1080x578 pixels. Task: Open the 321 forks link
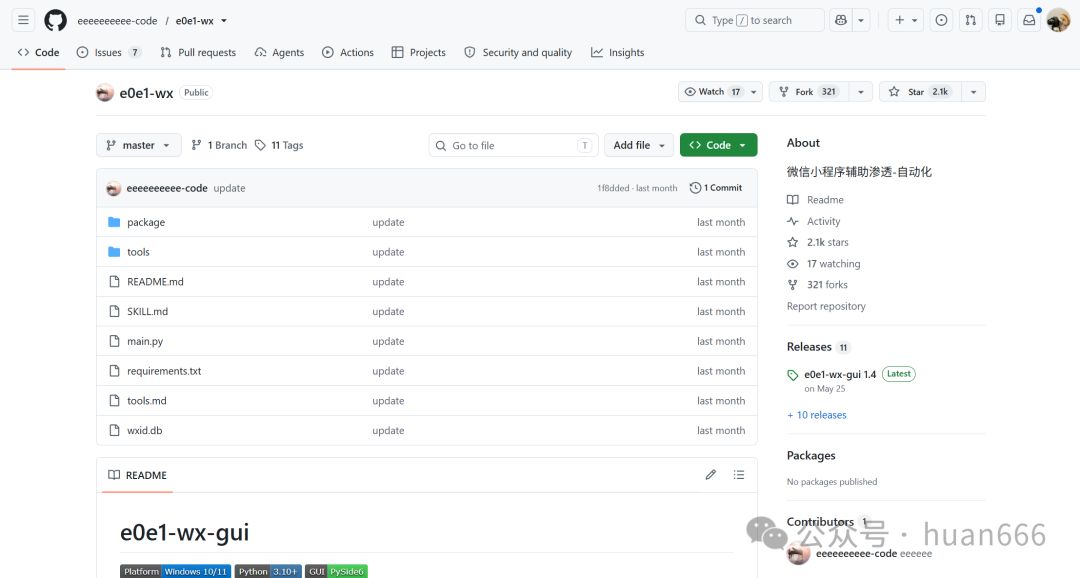(818, 285)
